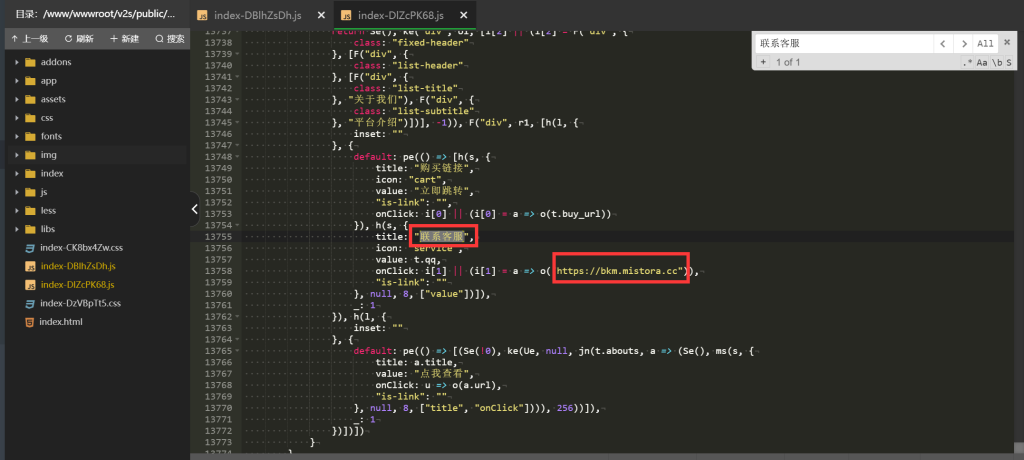Open file search with 搜索
The image size is (1024, 460).
click(x=170, y=39)
